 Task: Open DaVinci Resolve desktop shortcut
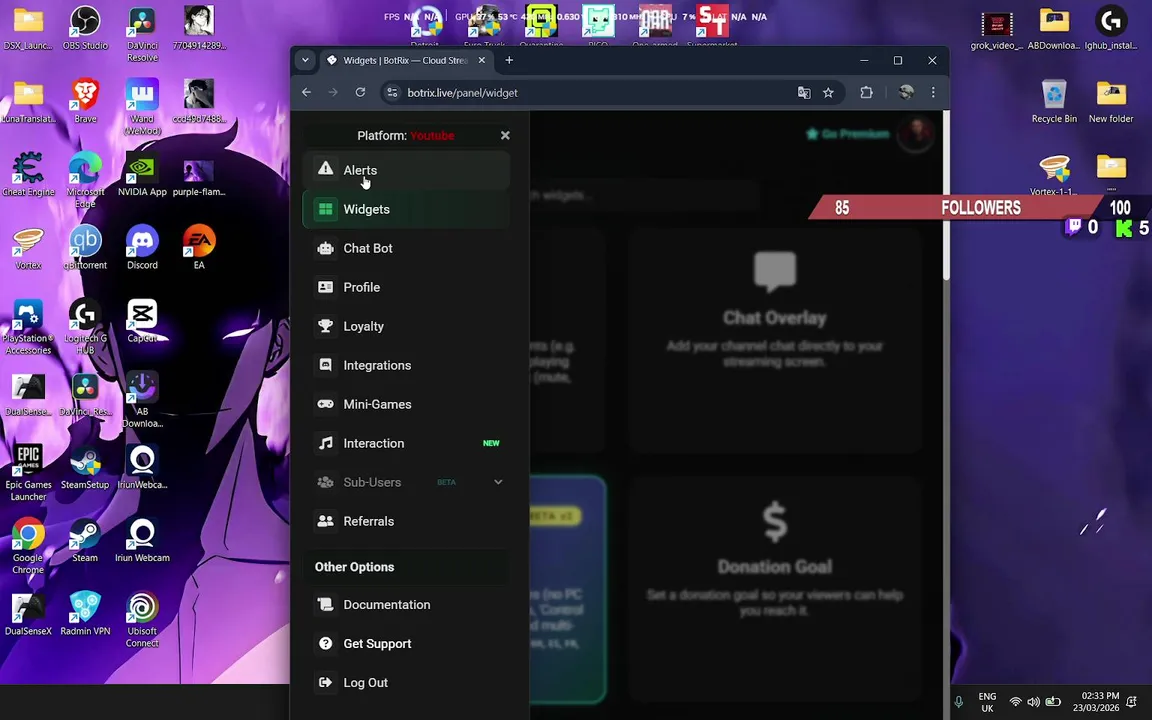pyautogui.click(x=142, y=34)
